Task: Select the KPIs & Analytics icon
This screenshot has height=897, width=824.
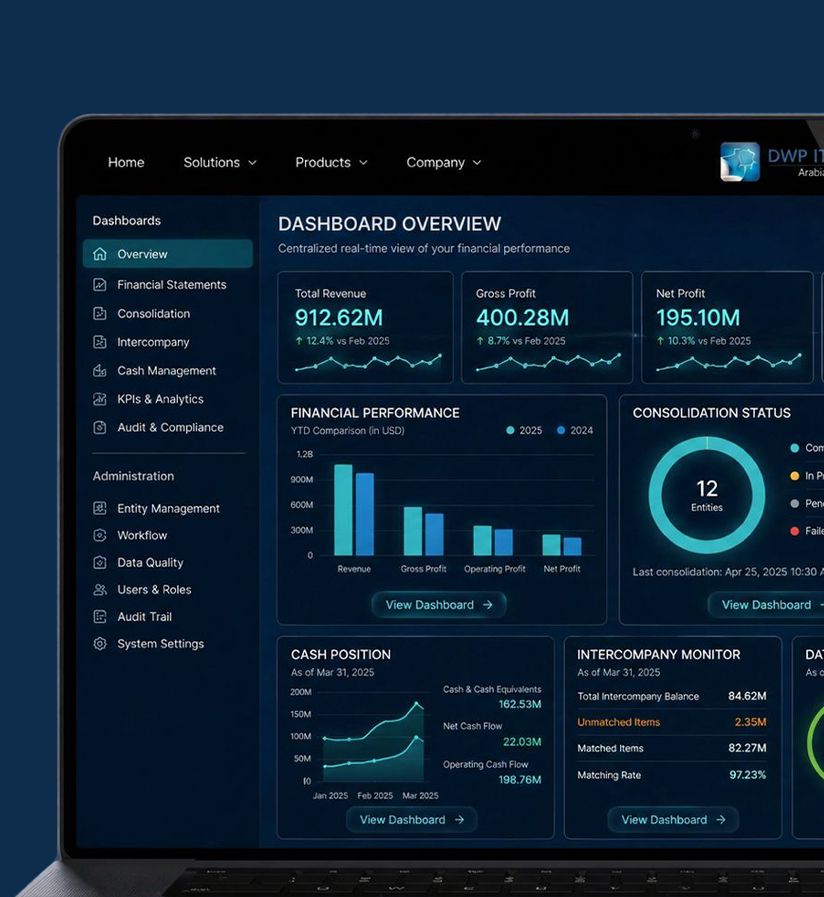Action: pyautogui.click(x=100, y=399)
